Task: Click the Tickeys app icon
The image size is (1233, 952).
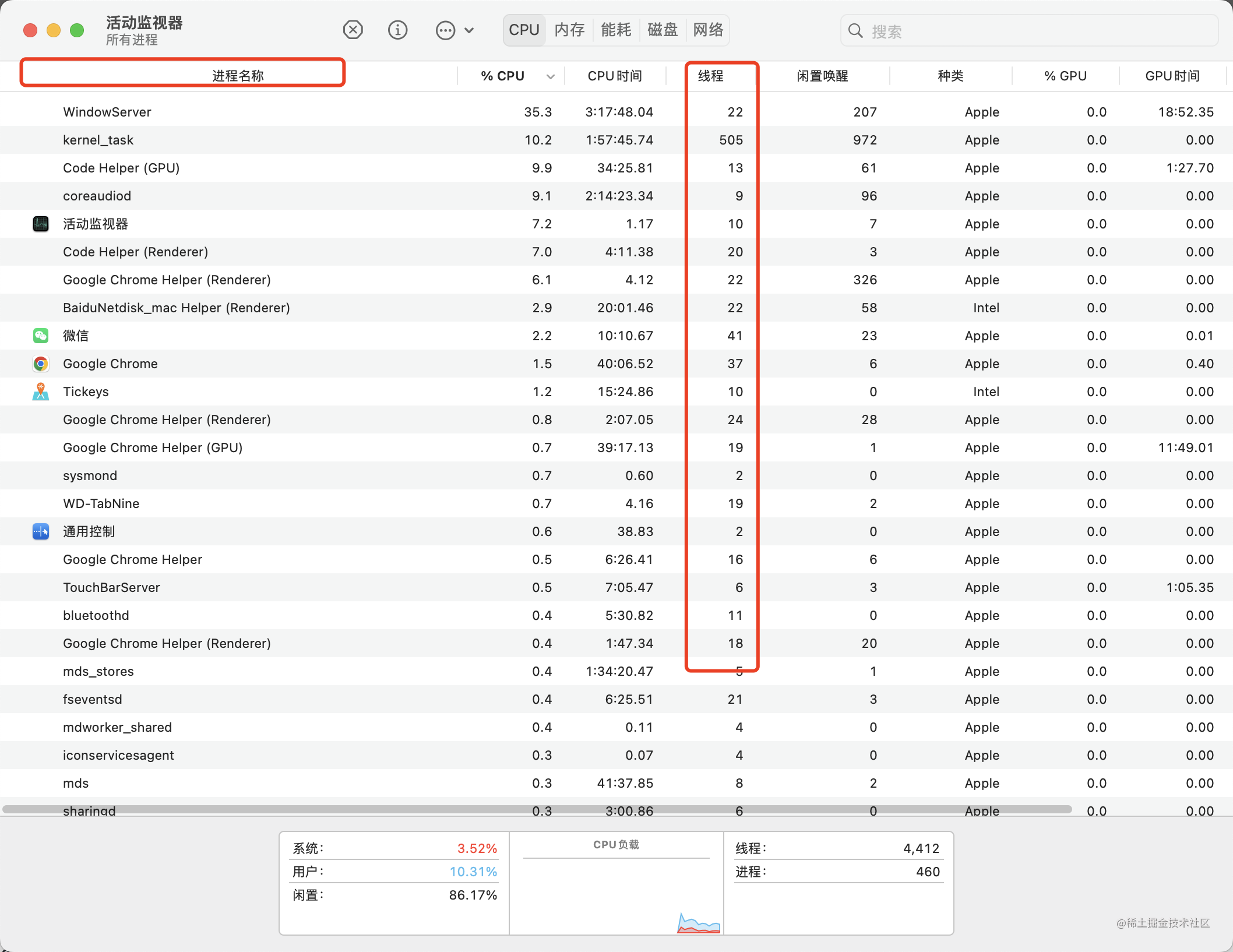Action: tap(41, 392)
